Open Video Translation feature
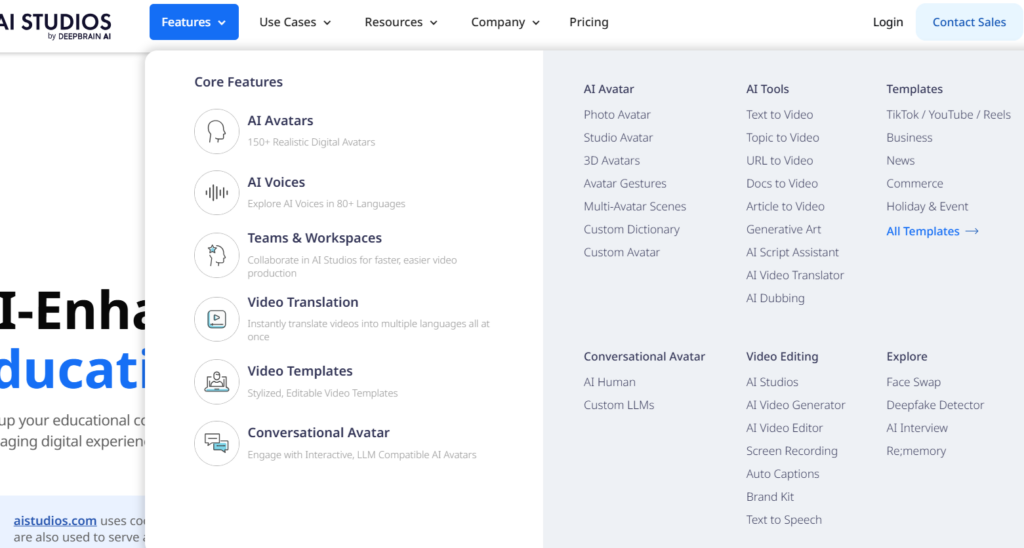 point(302,302)
